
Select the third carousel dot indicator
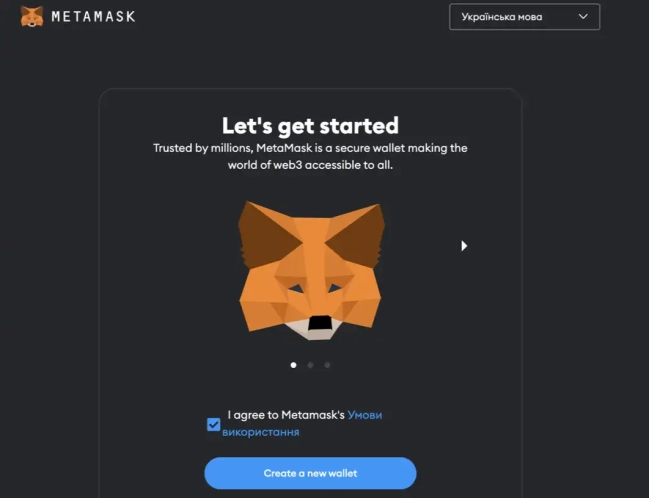(327, 365)
